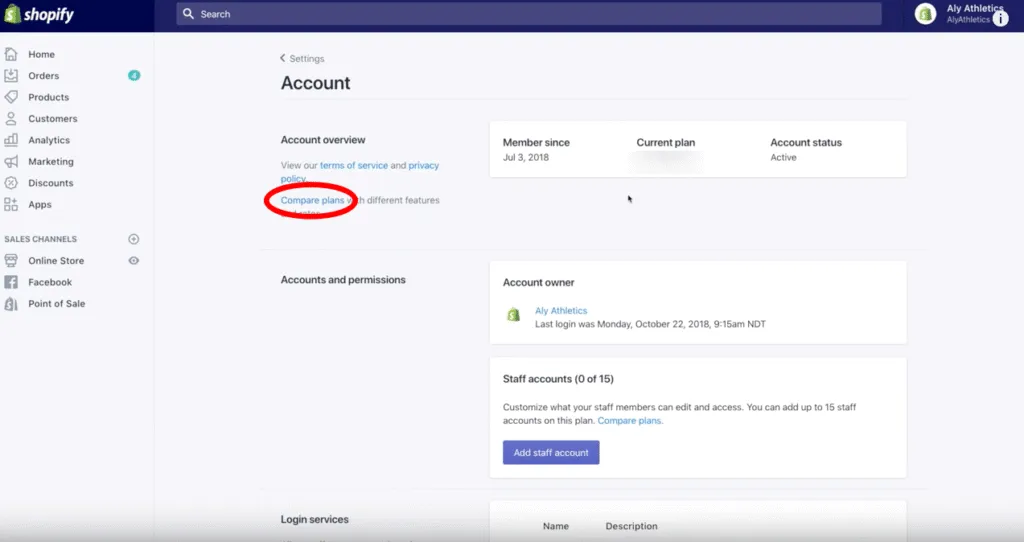Add a sales channel with the plus icon
This screenshot has width=1024, height=542.
134,239
